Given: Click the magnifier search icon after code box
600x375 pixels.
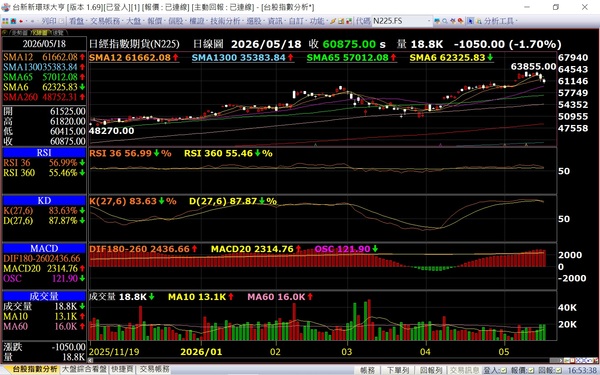Looking at the screenshot, I should [x=445, y=21].
